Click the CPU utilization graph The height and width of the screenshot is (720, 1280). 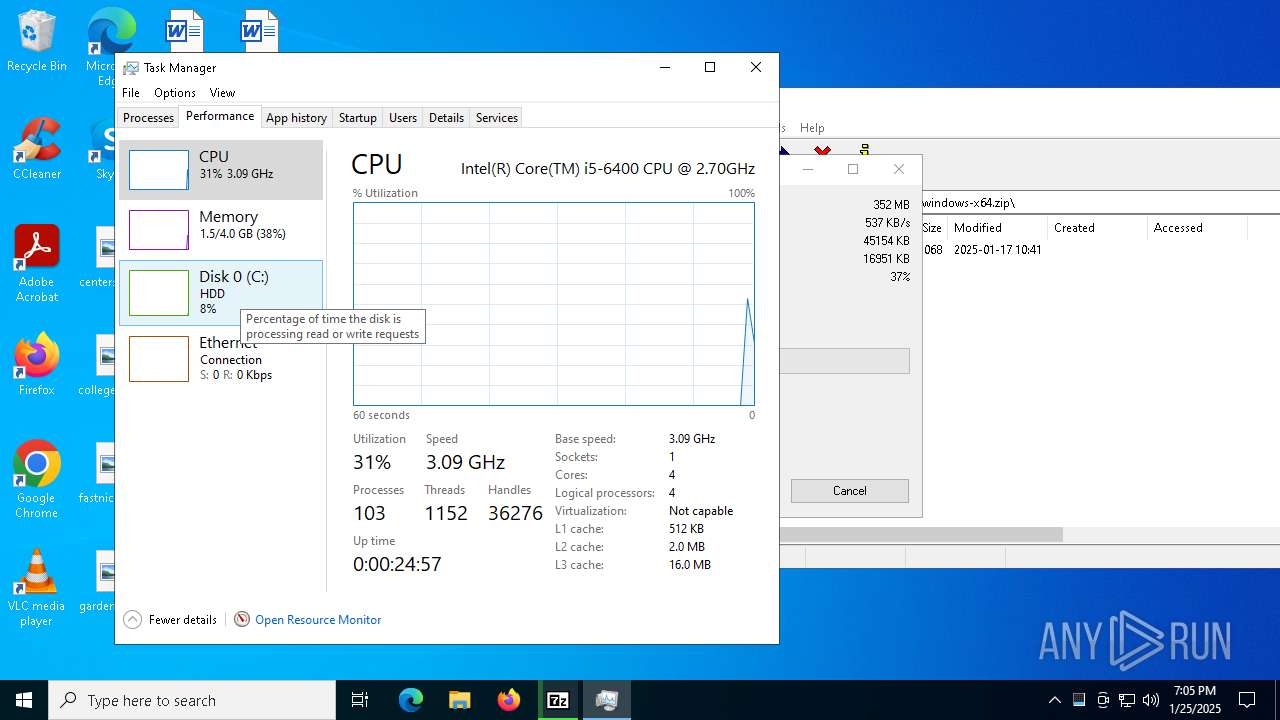pos(554,304)
